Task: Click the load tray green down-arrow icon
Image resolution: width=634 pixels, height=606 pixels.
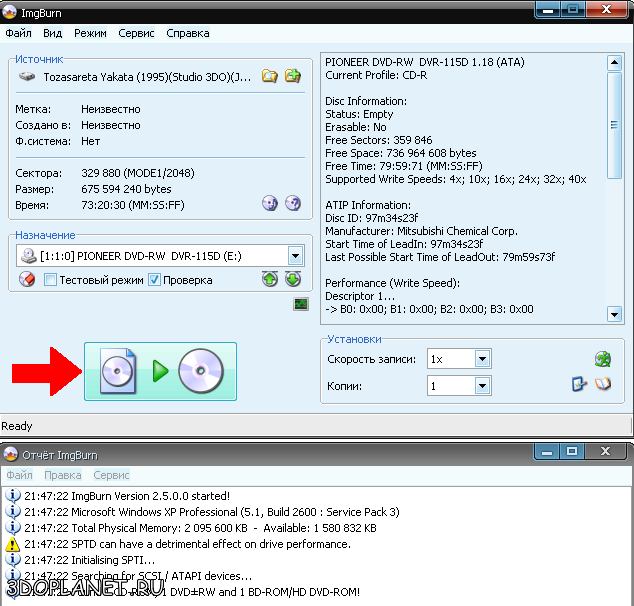Action: (292, 280)
